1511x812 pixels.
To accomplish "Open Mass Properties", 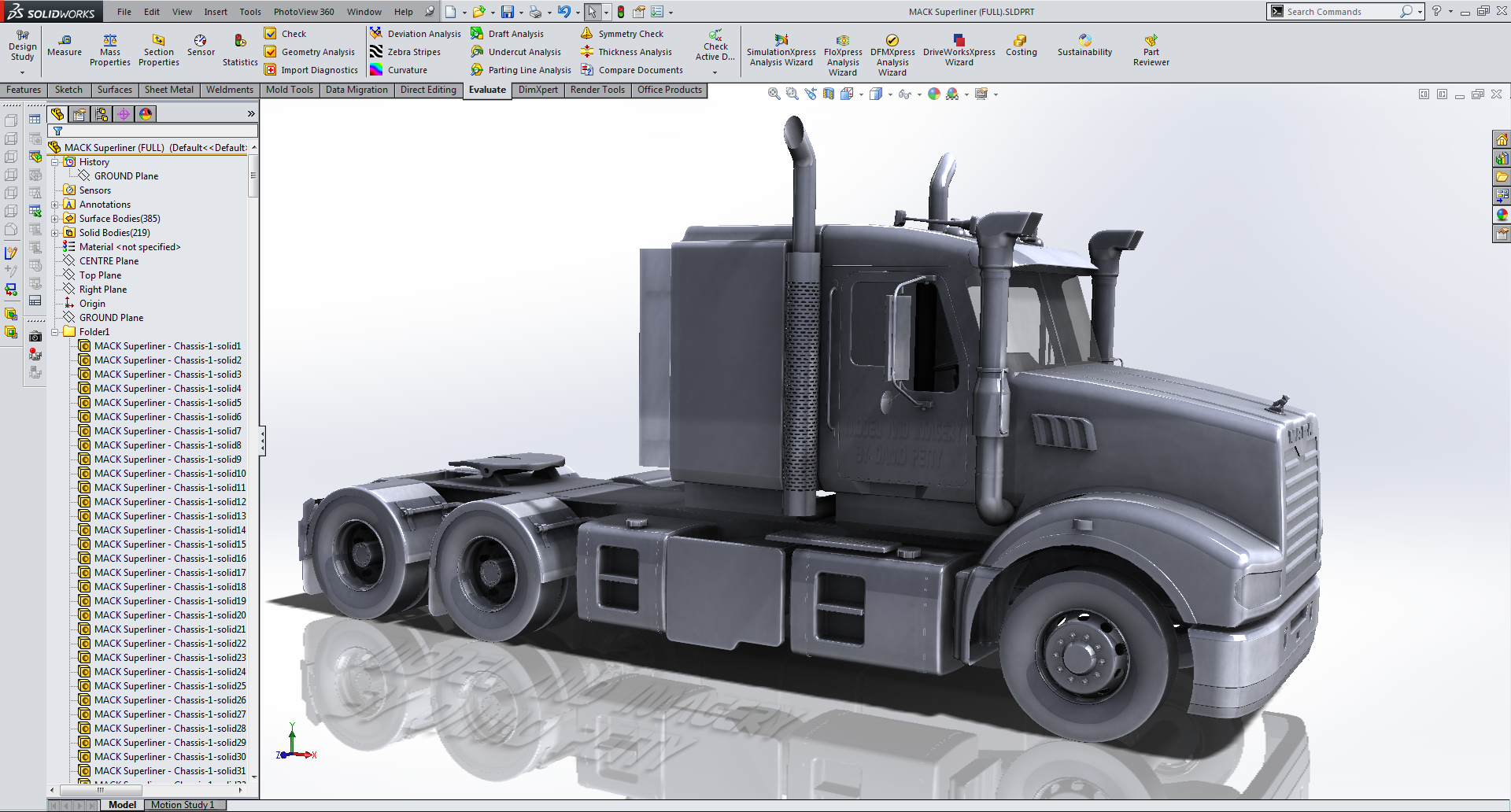I will click(110, 50).
